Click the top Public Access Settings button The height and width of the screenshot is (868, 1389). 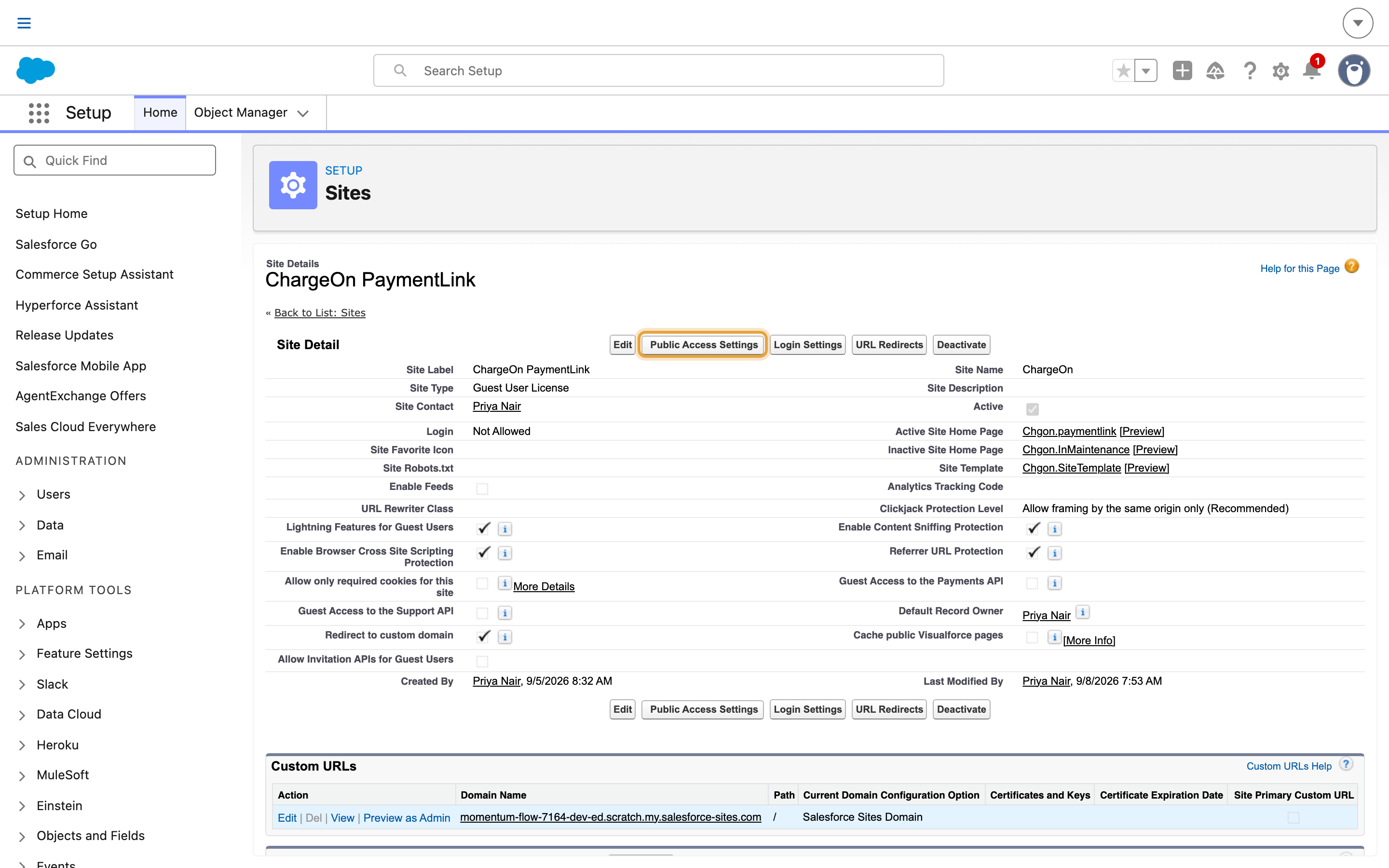(x=703, y=344)
